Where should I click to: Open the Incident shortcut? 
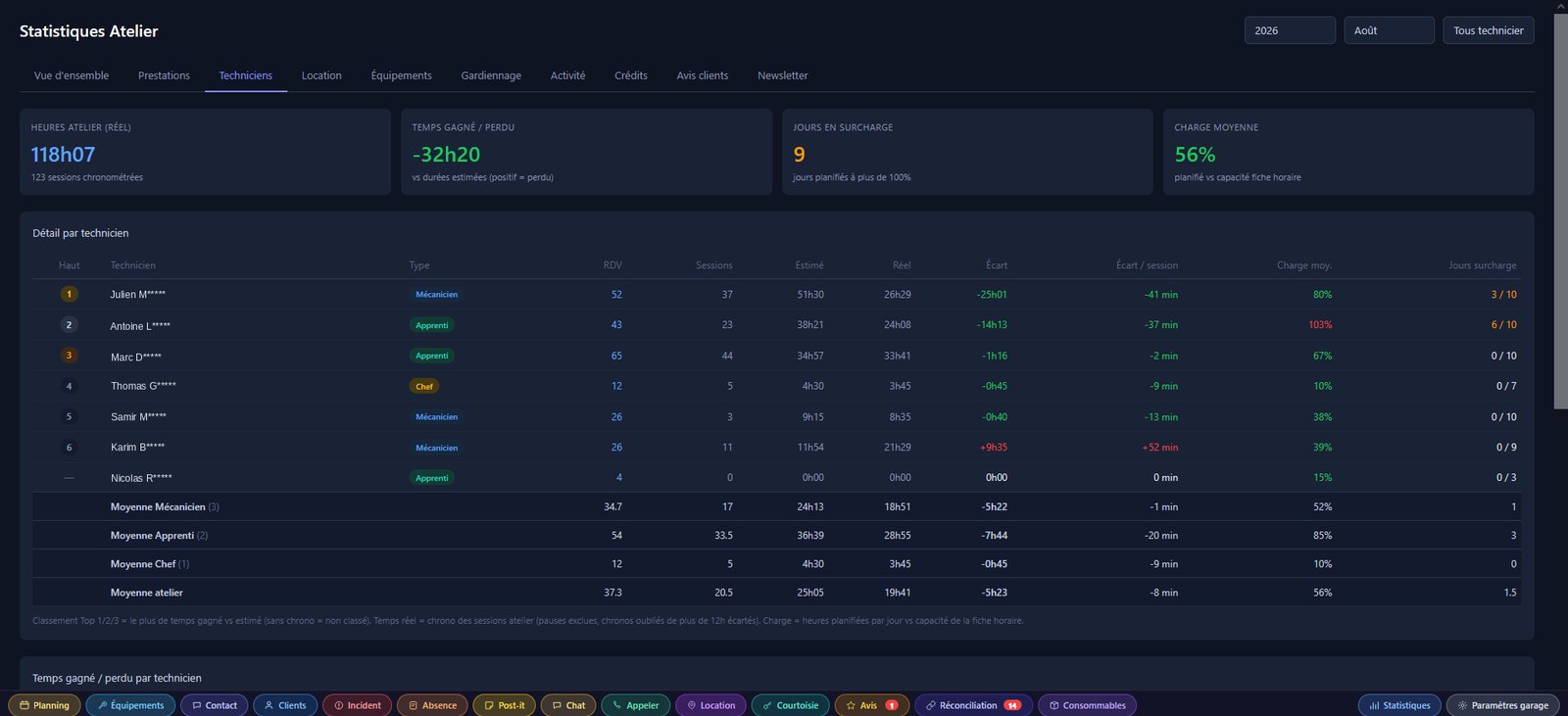click(x=358, y=705)
